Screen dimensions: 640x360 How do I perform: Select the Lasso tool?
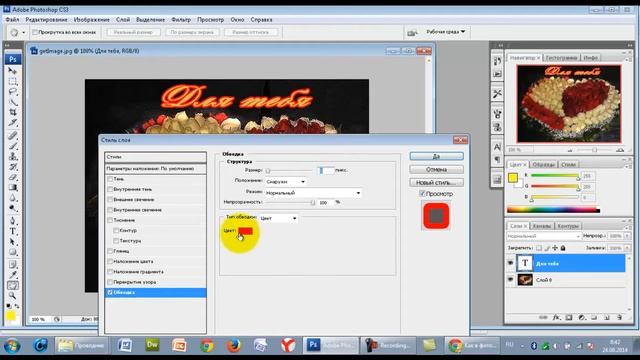pos(12,91)
